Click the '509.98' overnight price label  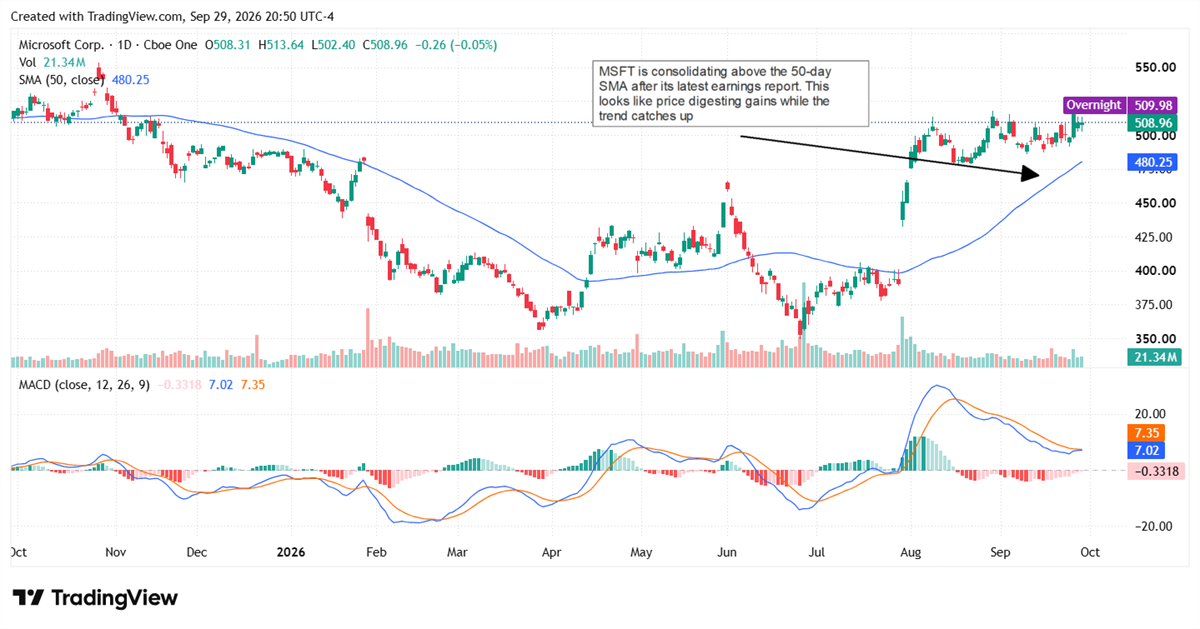pos(1153,105)
